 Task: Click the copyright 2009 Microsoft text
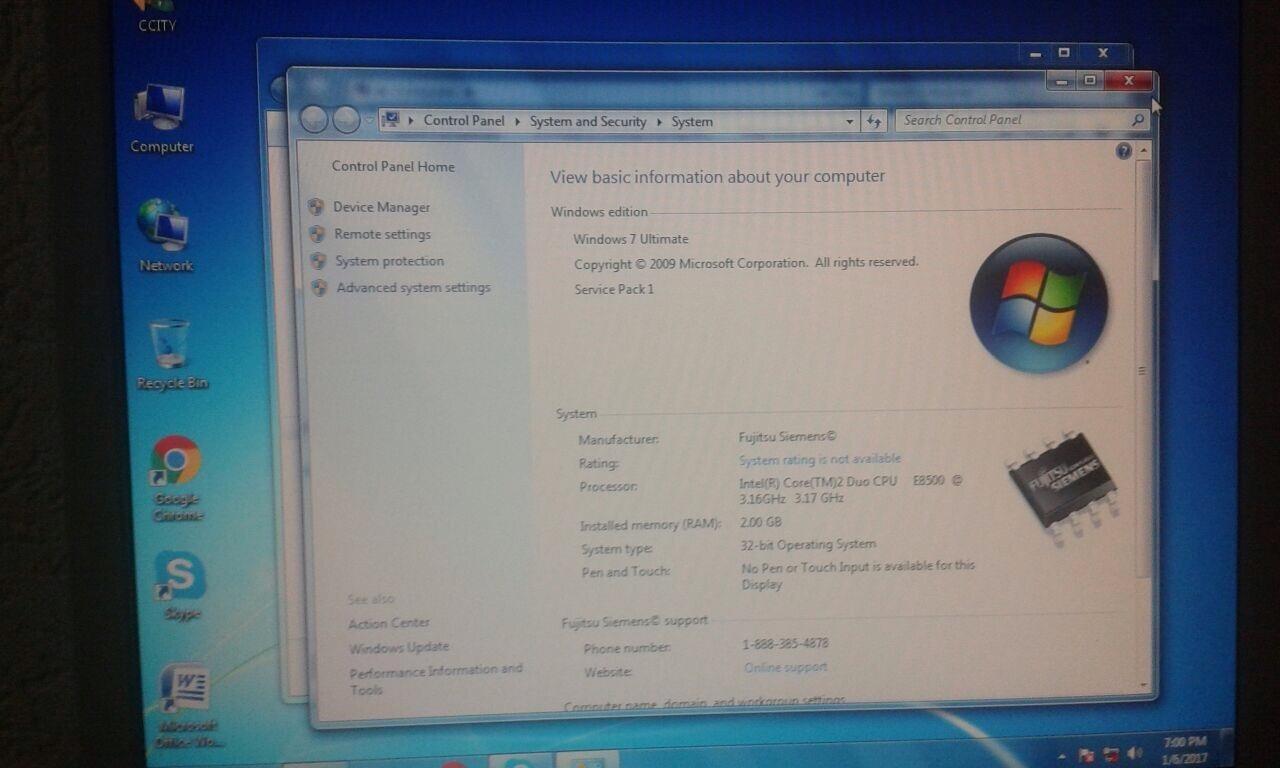746,264
